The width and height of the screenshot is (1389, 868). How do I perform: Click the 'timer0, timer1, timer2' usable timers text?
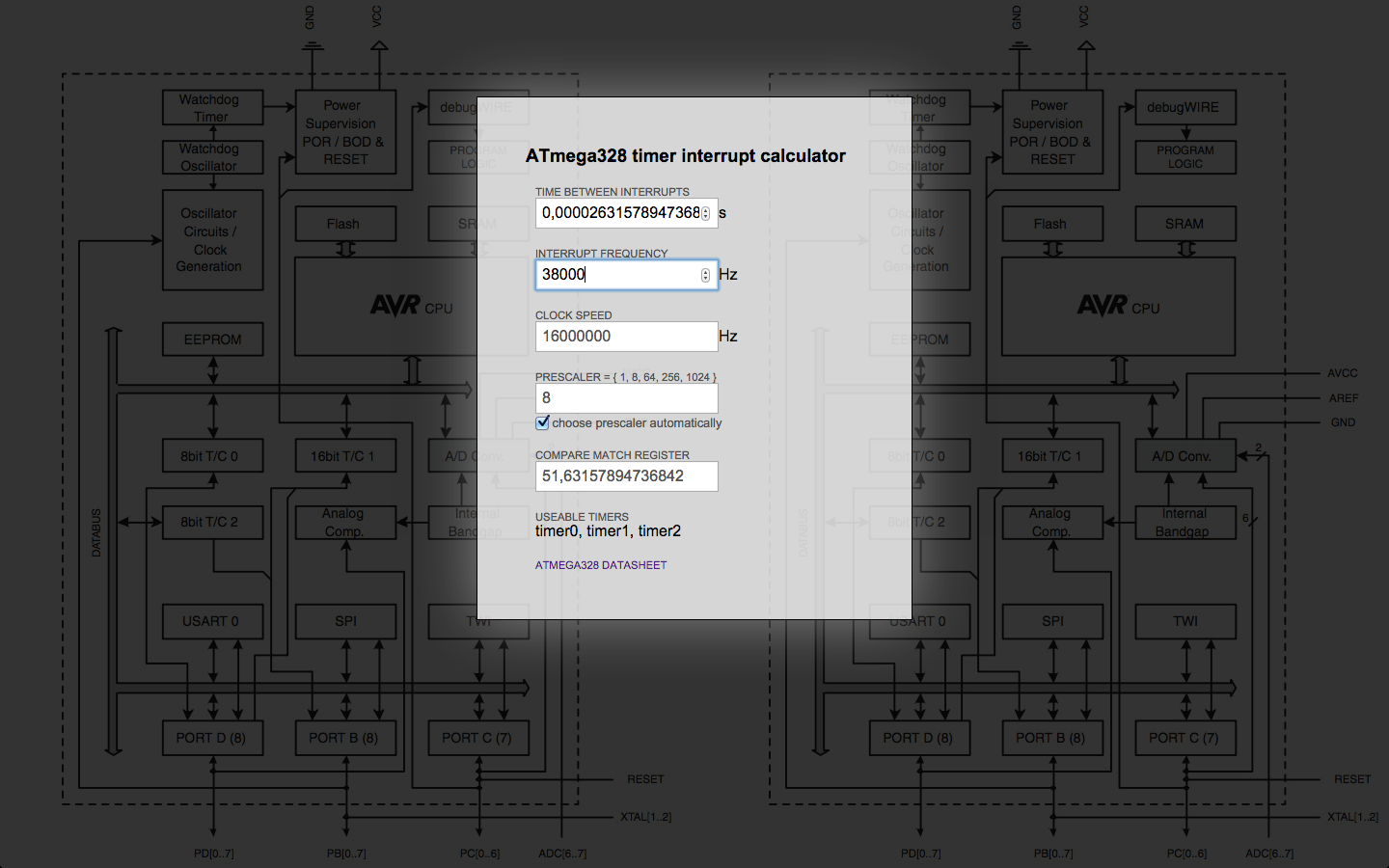[608, 531]
